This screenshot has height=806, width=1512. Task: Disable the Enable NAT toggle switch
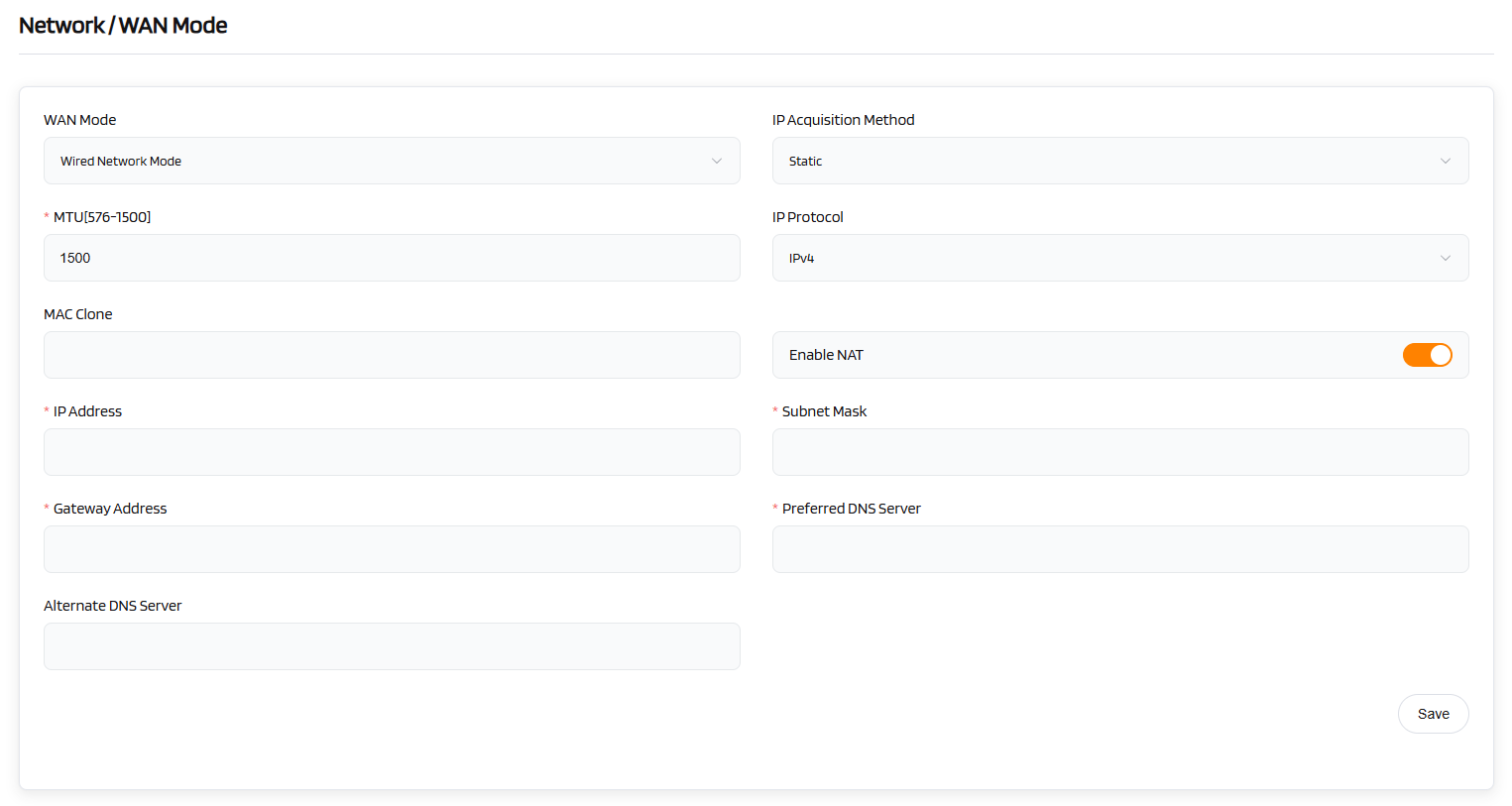(1427, 355)
